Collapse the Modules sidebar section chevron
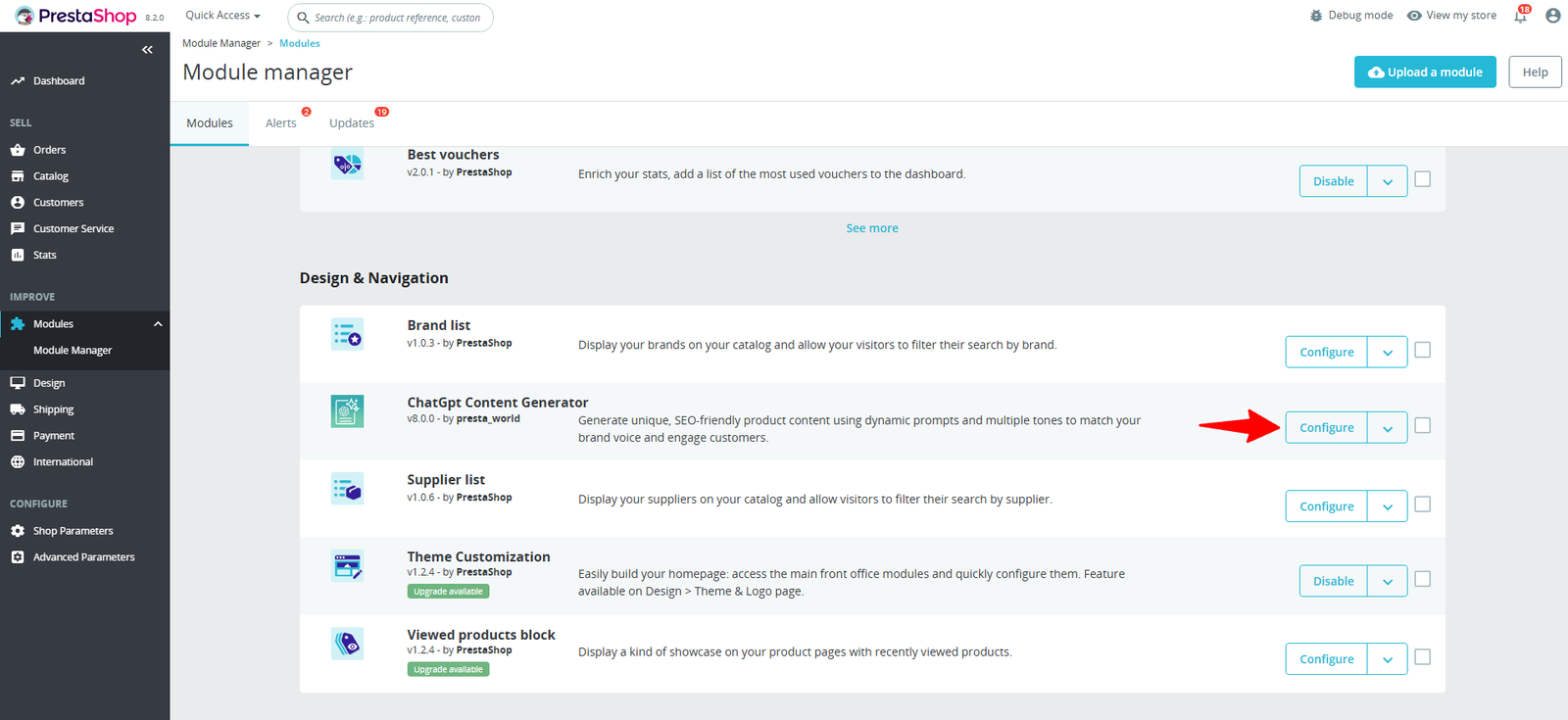The height and width of the screenshot is (720, 1568). pos(158,324)
